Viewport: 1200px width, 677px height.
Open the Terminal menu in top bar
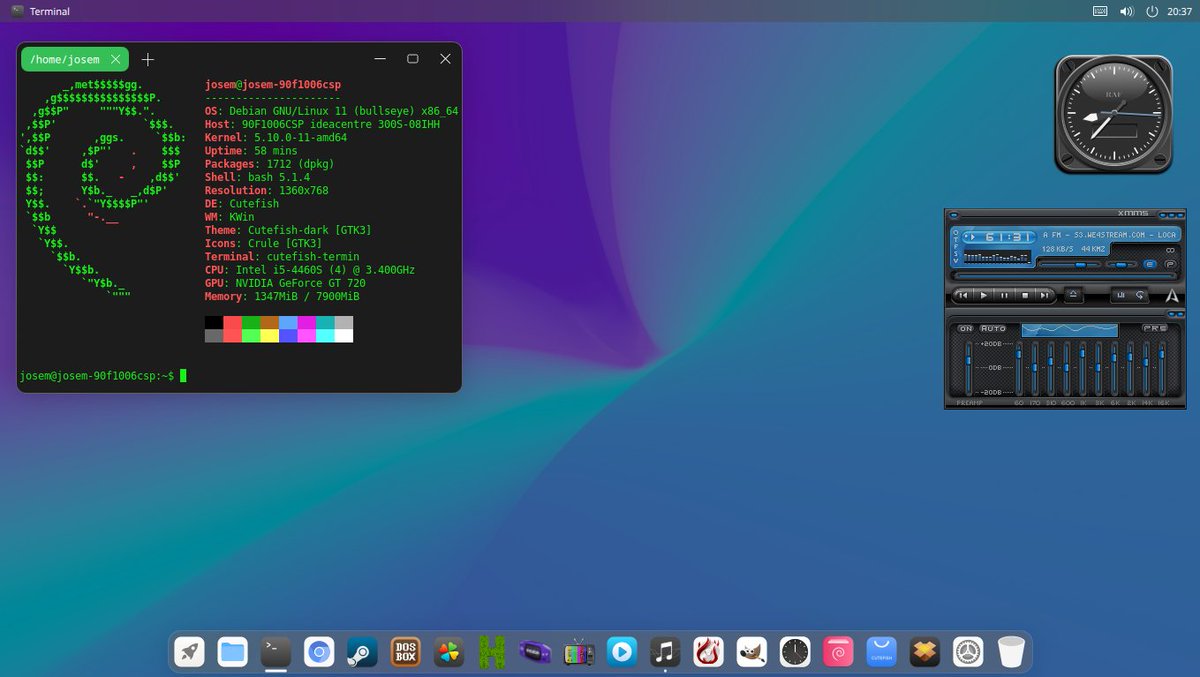pyautogui.click(x=40, y=11)
